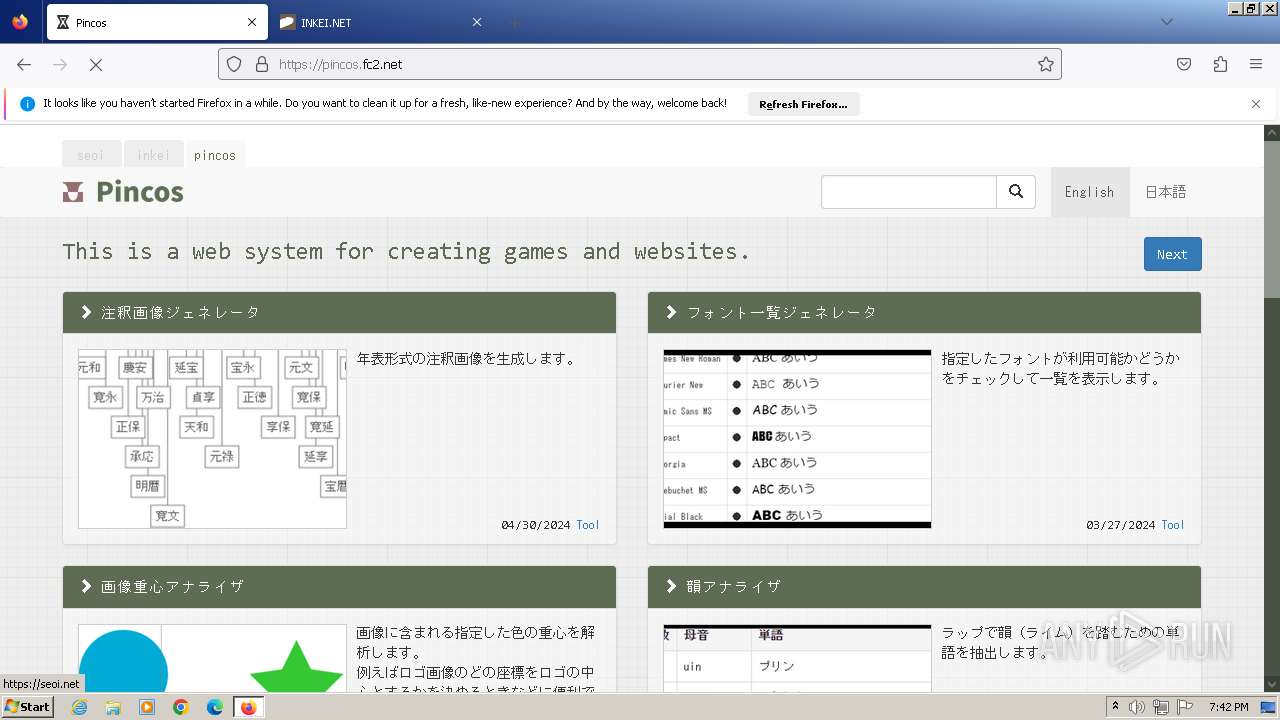Click the magnifier search button
Image resolution: width=1280 pixels, height=720 pixels.
1016,192
